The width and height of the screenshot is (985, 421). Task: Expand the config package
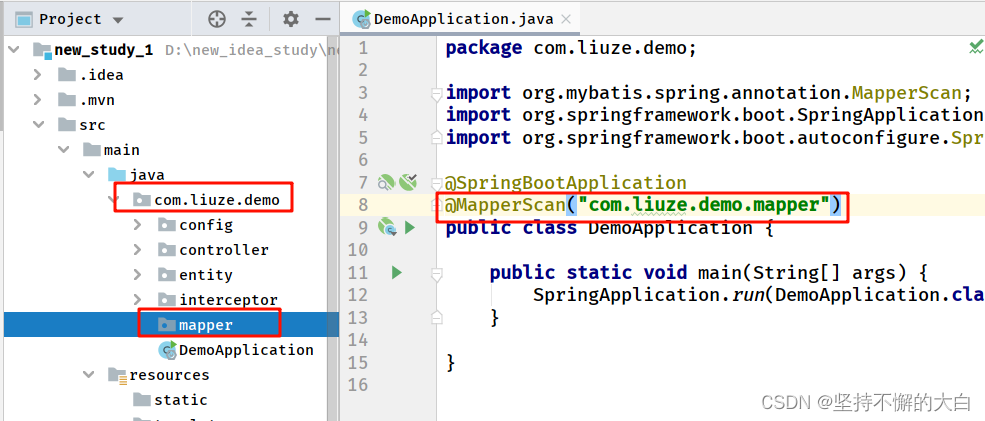138,225
